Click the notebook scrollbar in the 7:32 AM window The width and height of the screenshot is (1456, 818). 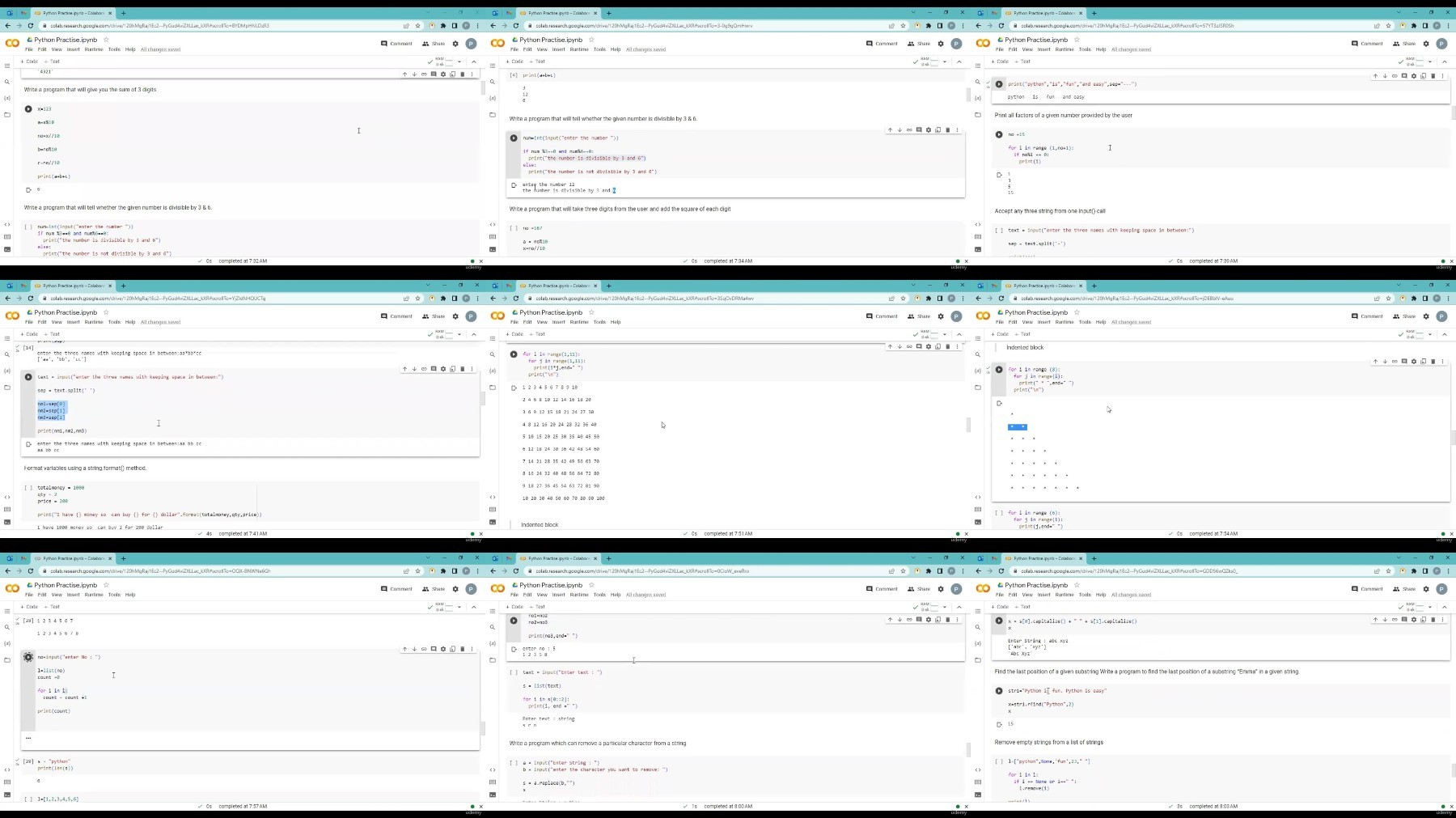tap(483, 87)
